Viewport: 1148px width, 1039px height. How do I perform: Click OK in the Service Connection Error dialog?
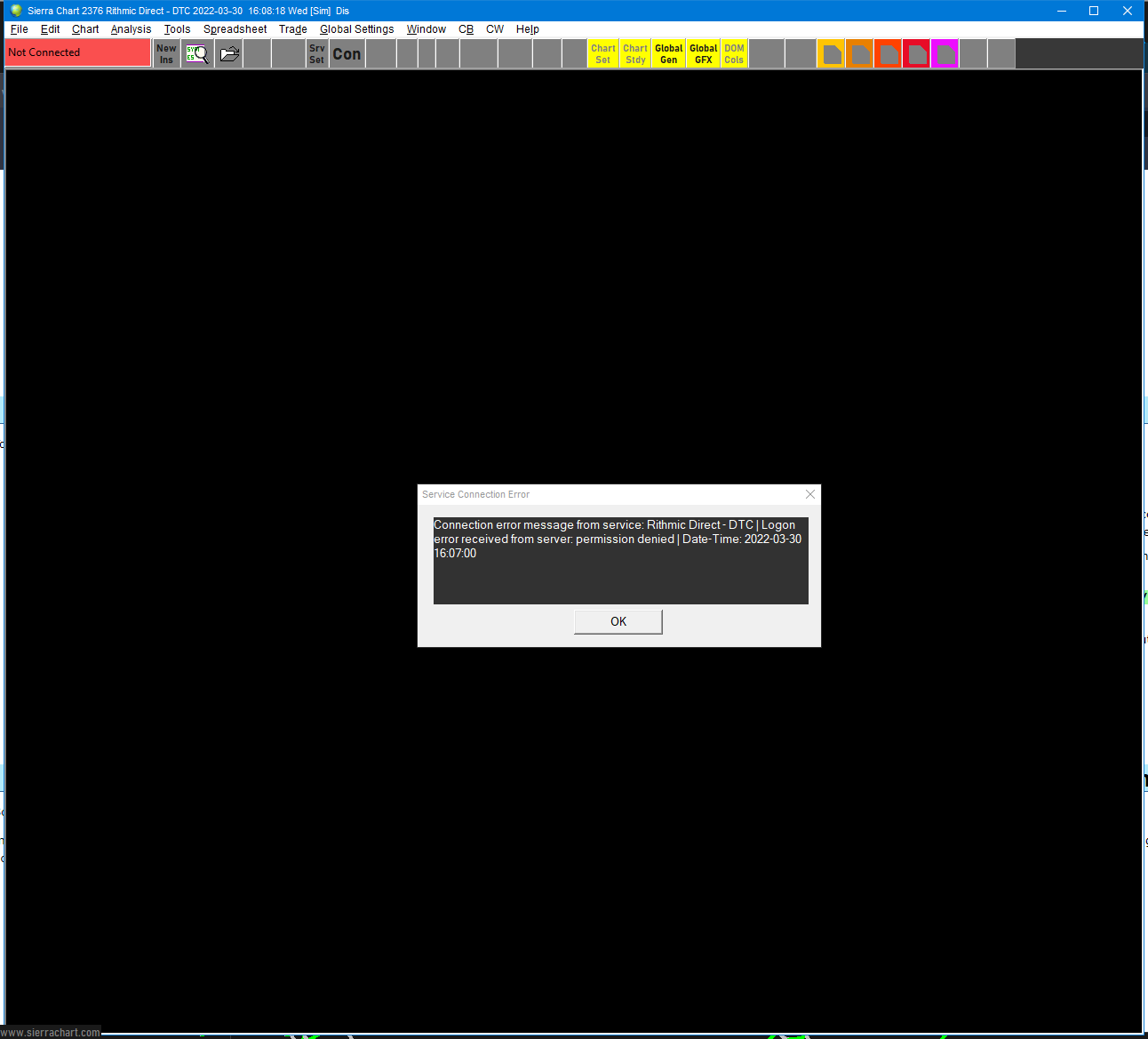coord(618,621)
